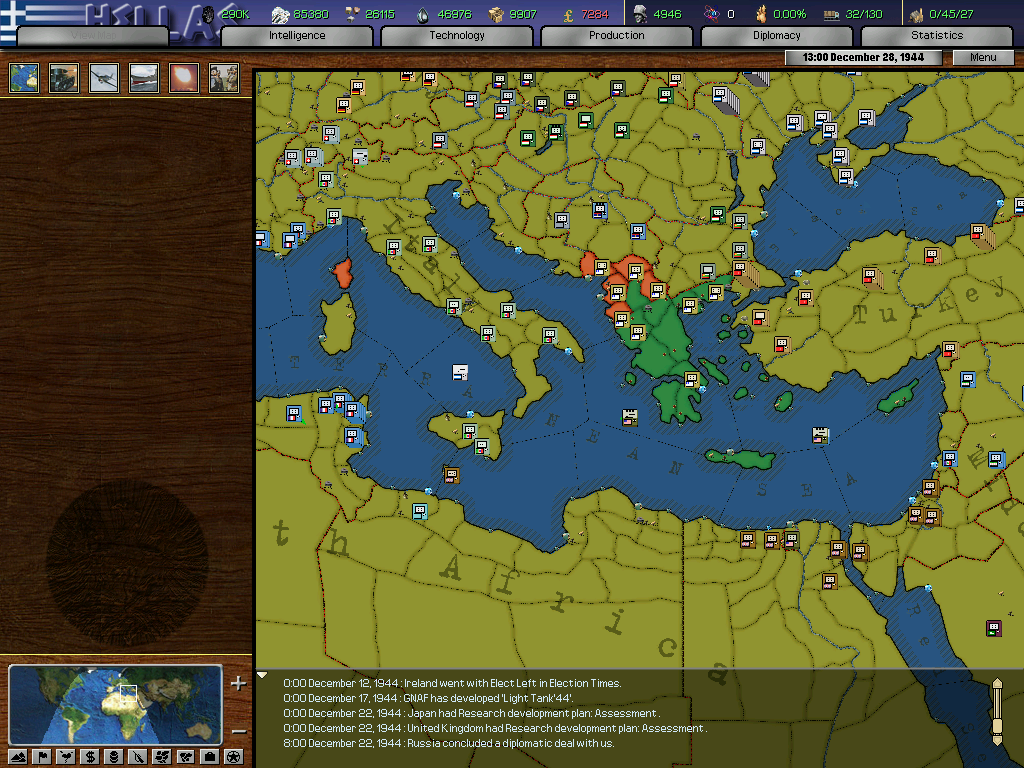This screenshot has height=768, width=1024.
Task: Click the nuclear atom icon
Action: click(711, 14)
